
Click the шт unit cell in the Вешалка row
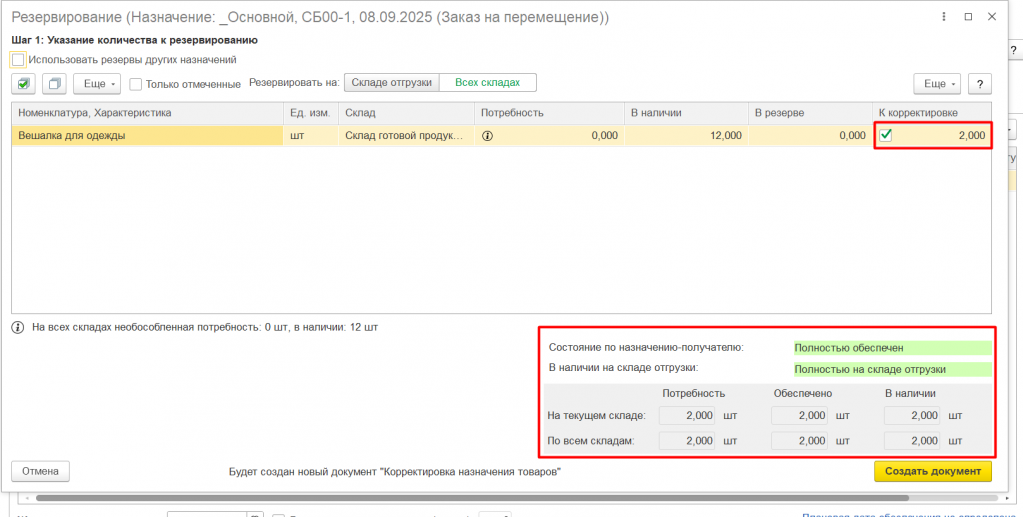click(x=311, y=136)
